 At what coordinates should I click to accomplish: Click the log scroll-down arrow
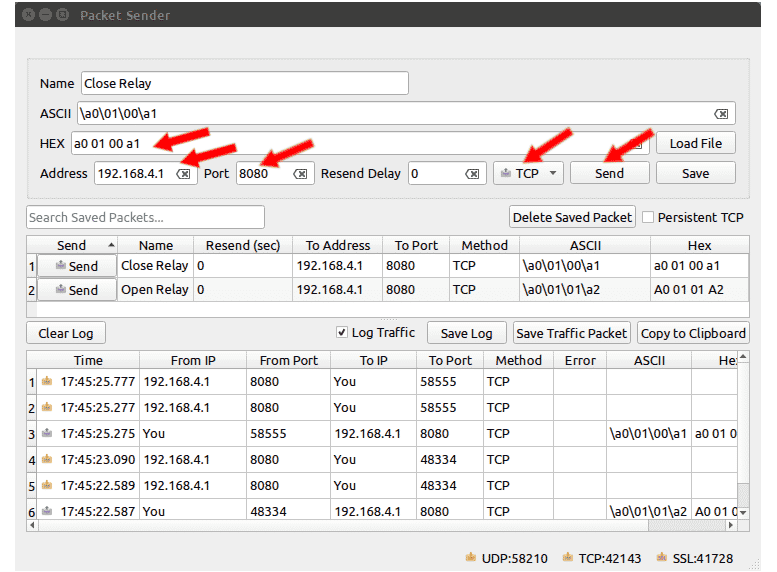coord(743,513)
